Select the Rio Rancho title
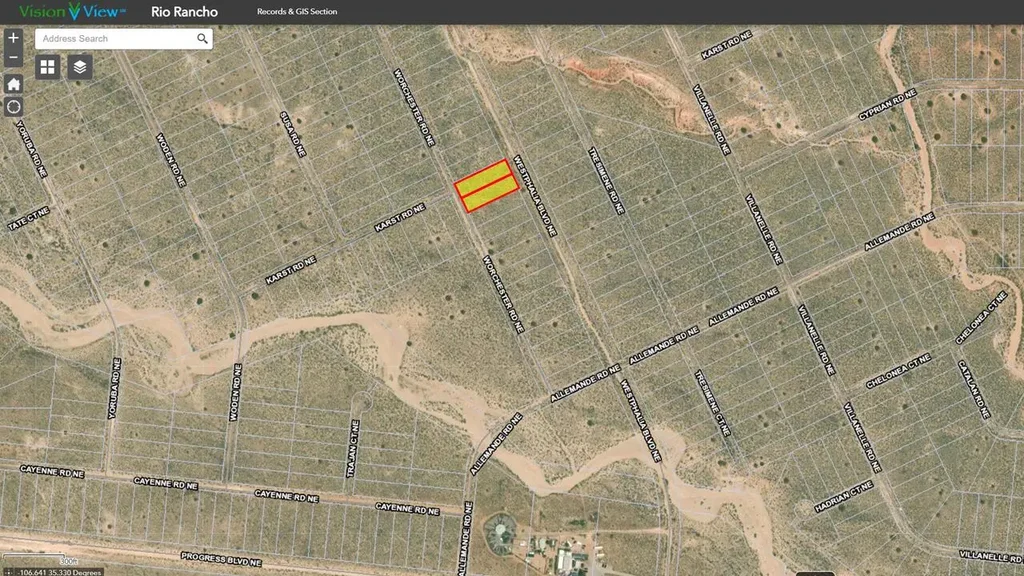 coord(184,12)
